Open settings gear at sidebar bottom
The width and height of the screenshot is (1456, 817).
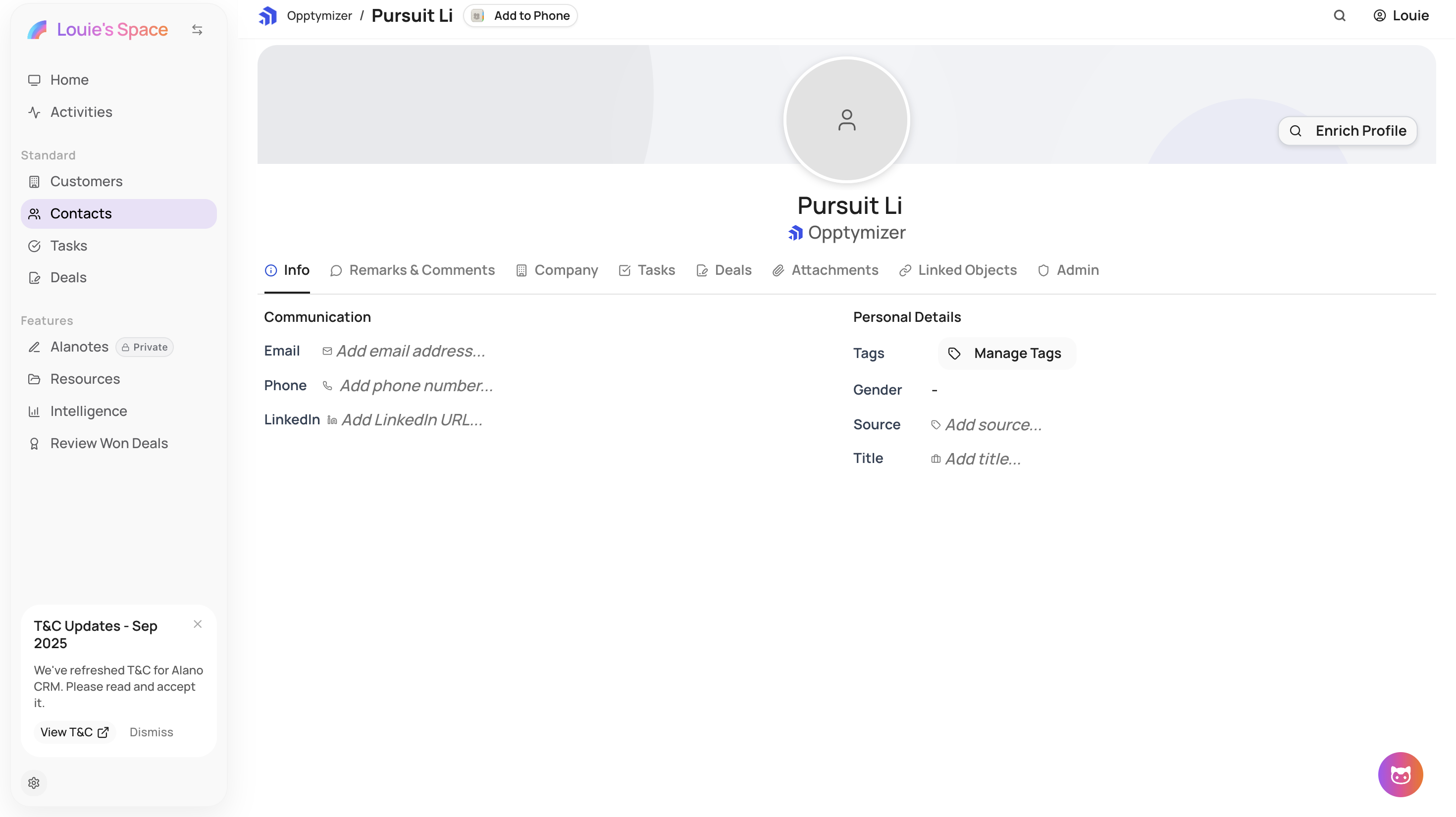(34, 782)
